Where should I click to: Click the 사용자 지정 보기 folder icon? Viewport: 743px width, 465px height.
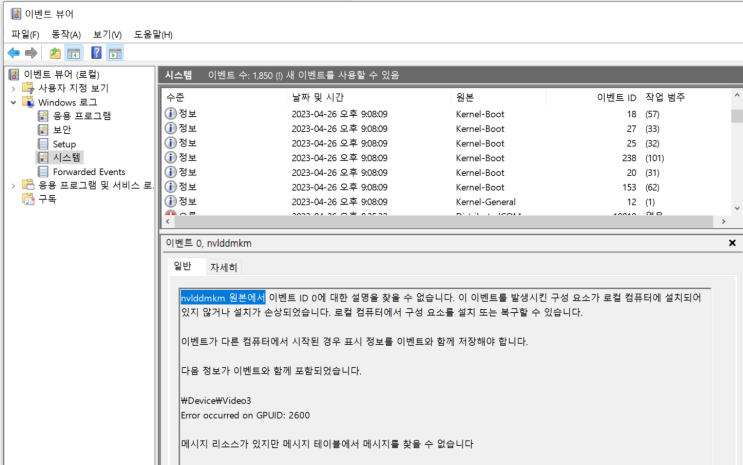pos(28,88)
